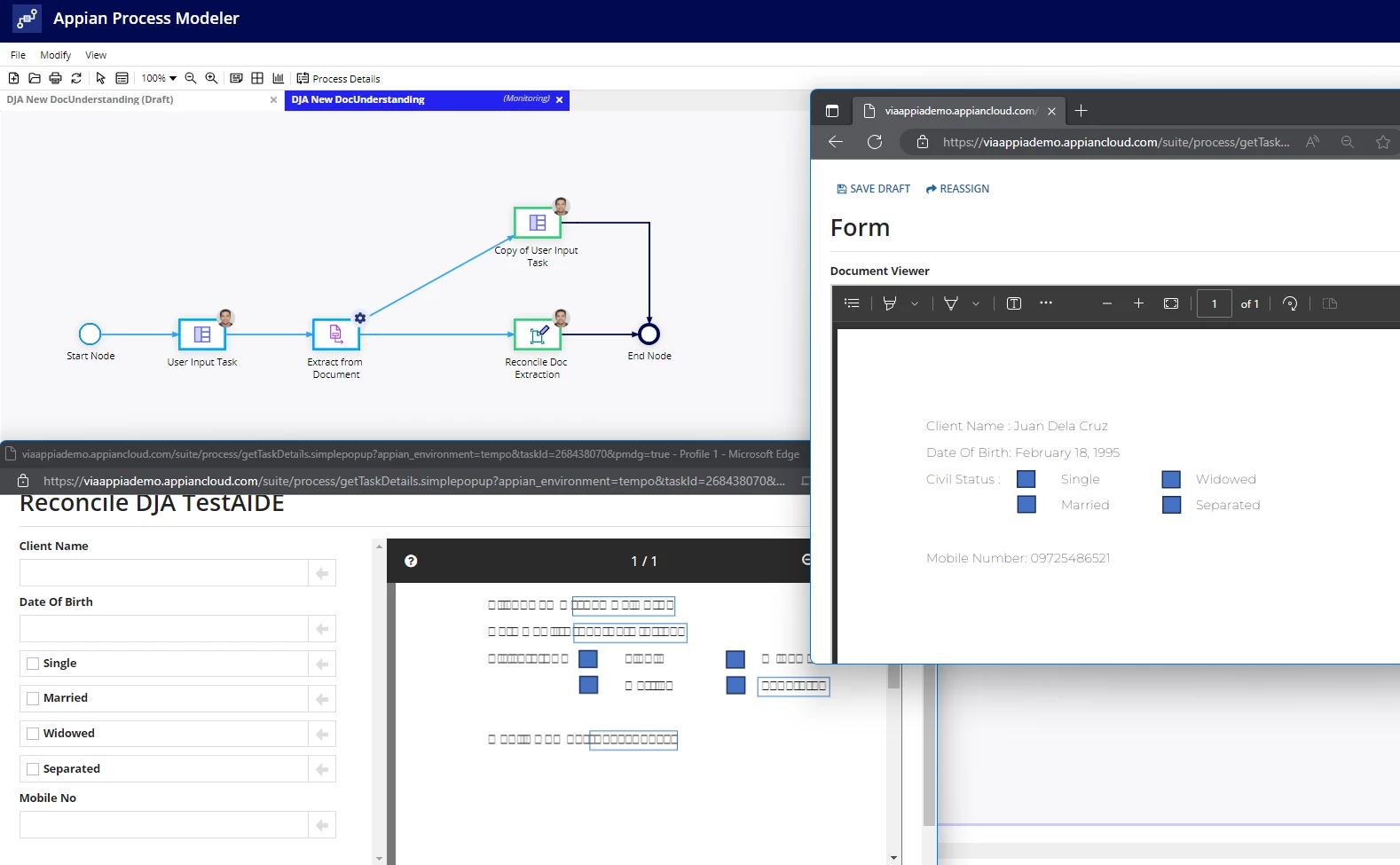Expand the draw tool options chevron
The width and height of the screenshot is (1400, 865).
tap(976, 303)
